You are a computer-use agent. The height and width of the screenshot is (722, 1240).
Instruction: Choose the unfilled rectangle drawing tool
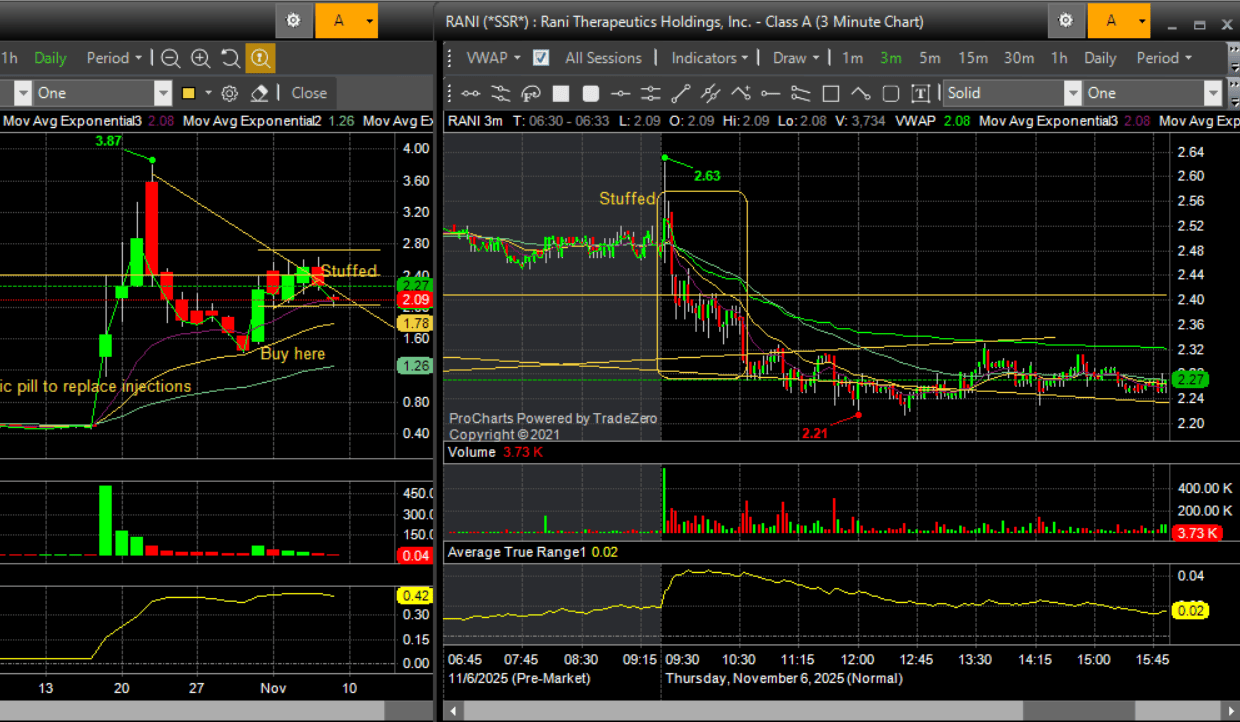tap(830, 93)
